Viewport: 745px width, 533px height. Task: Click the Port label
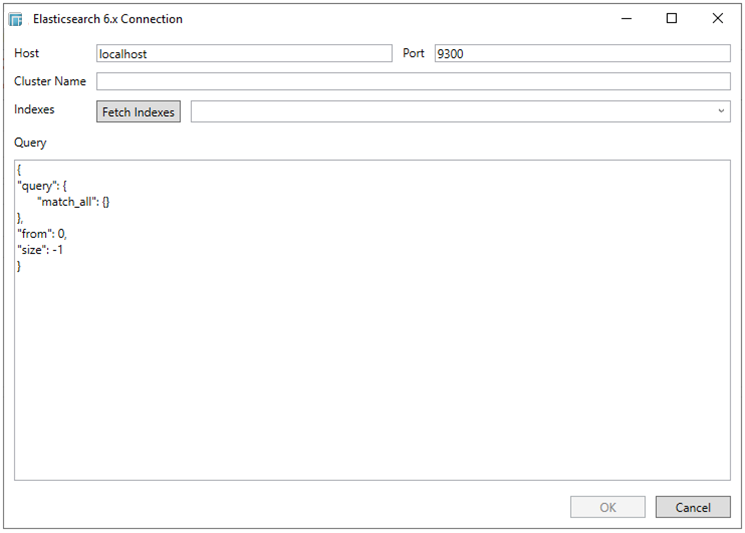coord(413,53)
